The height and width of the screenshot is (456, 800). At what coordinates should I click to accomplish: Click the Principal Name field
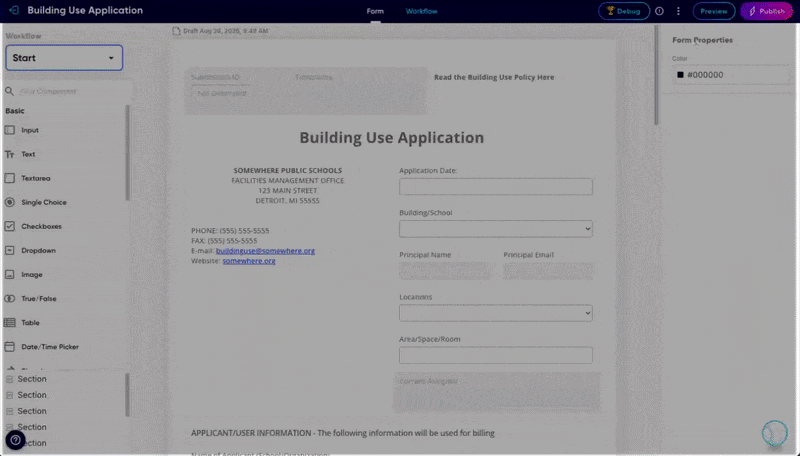tap(445, 271)
